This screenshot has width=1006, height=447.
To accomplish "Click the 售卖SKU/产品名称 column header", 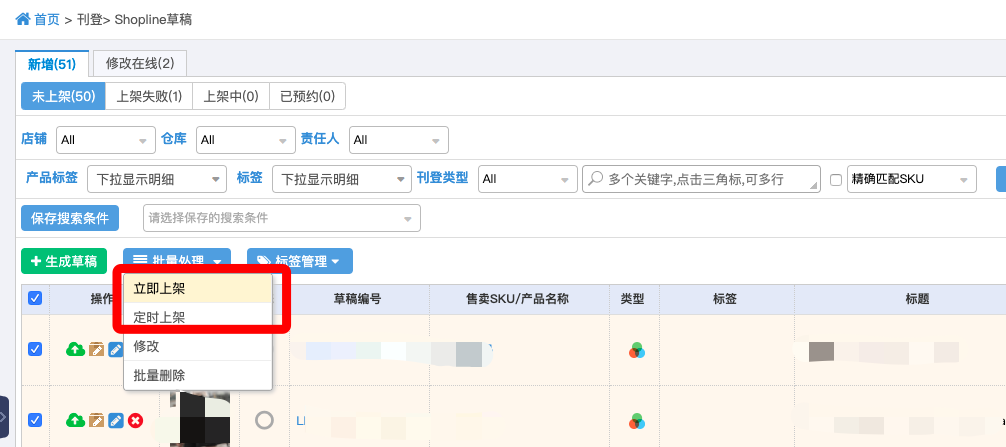I will click(518, 299).
